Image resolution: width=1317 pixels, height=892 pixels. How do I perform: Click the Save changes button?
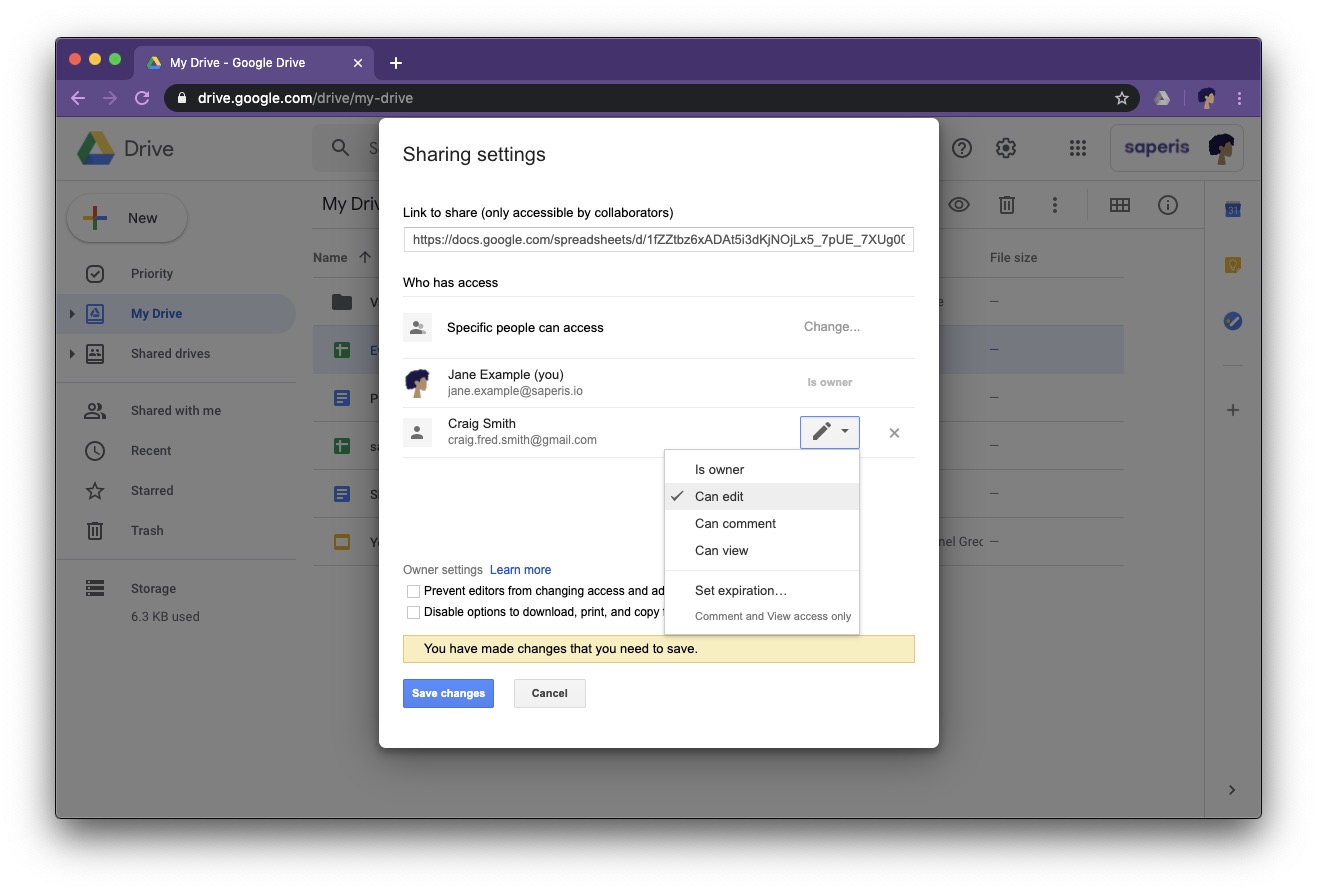448,693
